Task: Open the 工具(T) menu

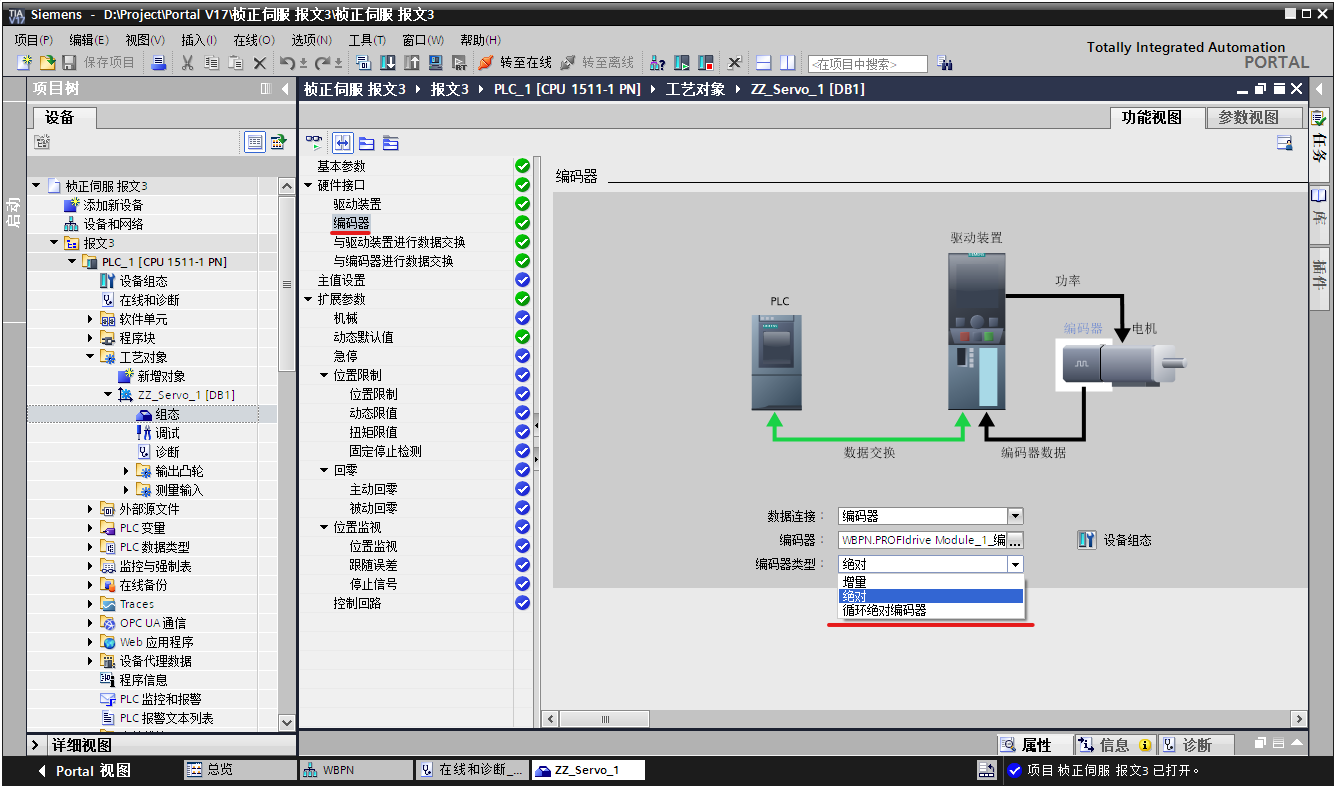Action: pyautogui.click(x=367, y=40)
